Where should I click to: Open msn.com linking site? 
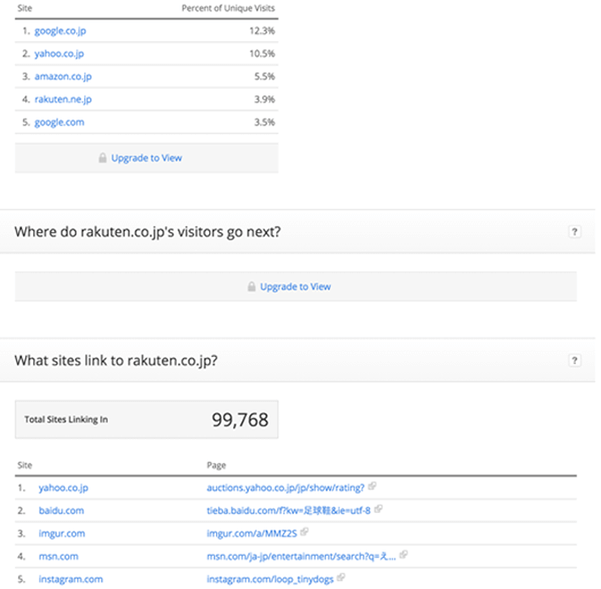[x=58, y=556]
